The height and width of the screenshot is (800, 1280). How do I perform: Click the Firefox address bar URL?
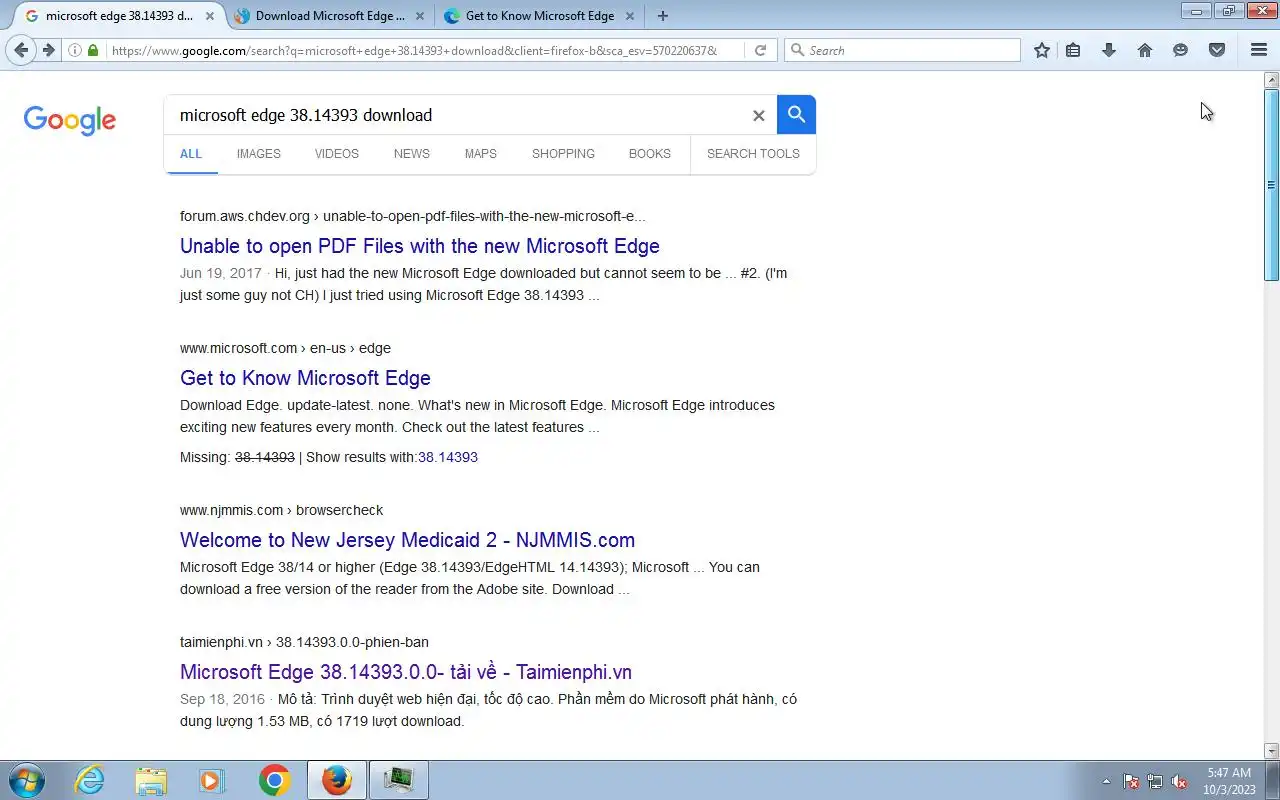(x=414, y=50)
